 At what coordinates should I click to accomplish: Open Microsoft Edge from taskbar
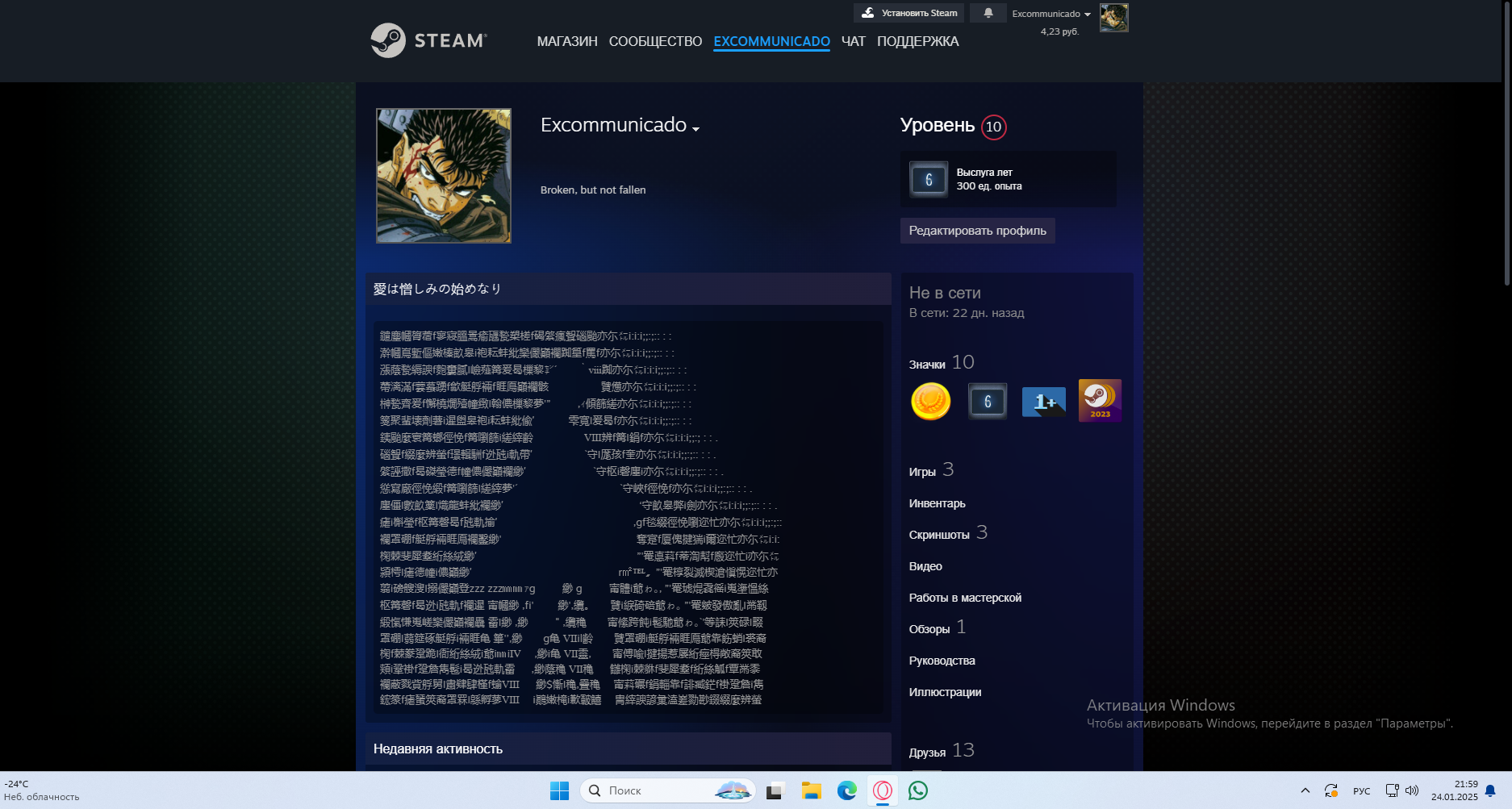point(846,790)
